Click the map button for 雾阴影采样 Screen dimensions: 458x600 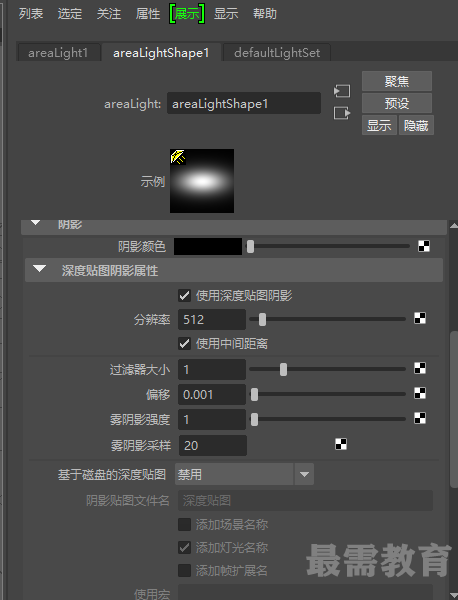(x=341, y=444)
